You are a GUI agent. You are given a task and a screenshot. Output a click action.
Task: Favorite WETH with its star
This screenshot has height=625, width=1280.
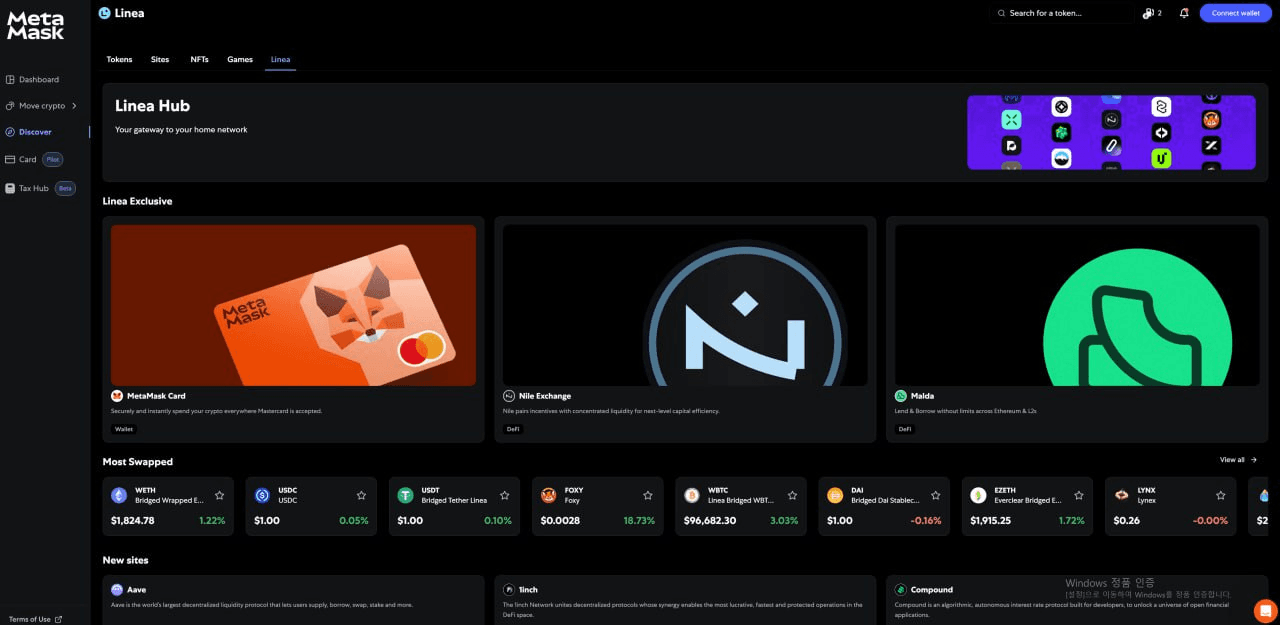coord(220,495)
